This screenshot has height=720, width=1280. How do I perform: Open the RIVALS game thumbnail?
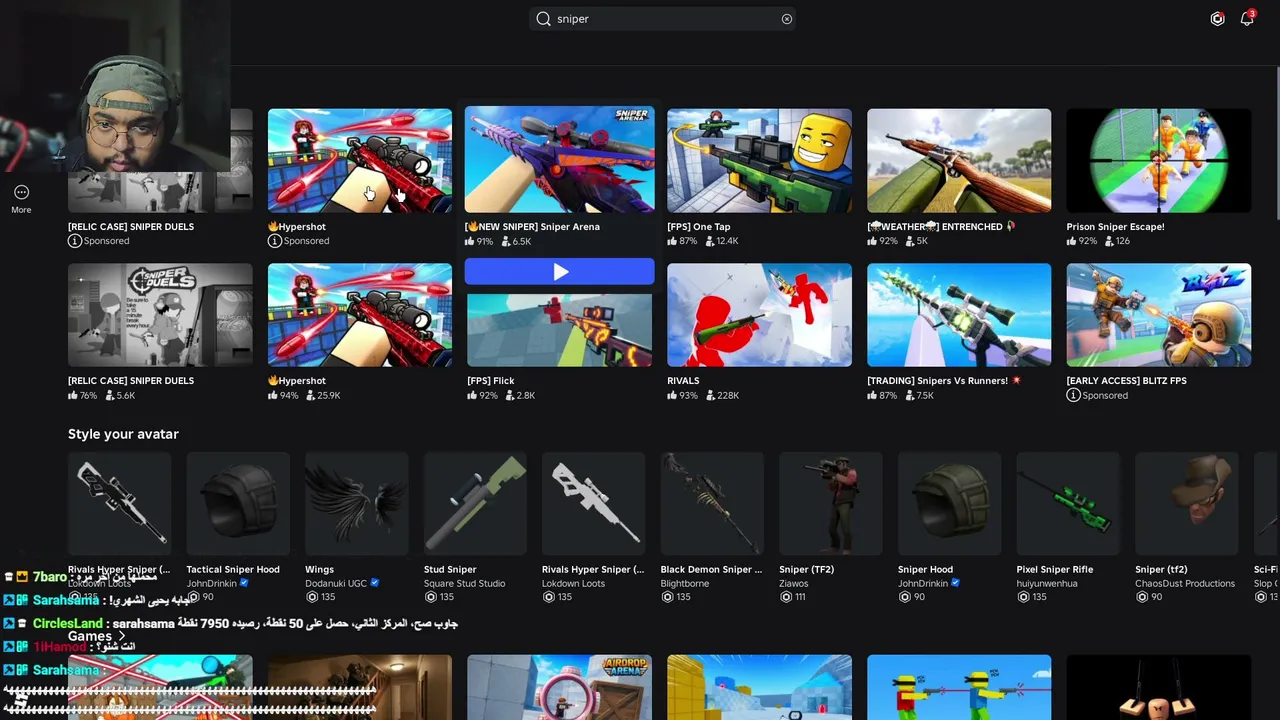tap(760, 315)
